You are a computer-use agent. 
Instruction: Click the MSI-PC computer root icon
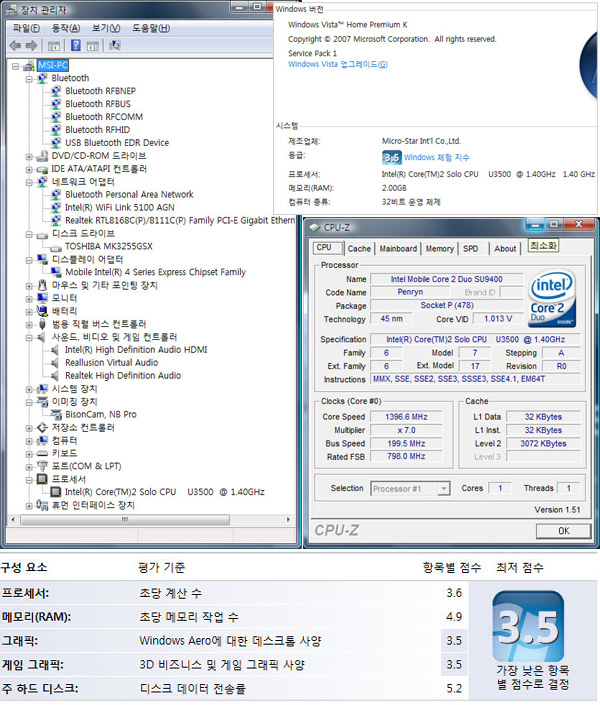(29, 66)
